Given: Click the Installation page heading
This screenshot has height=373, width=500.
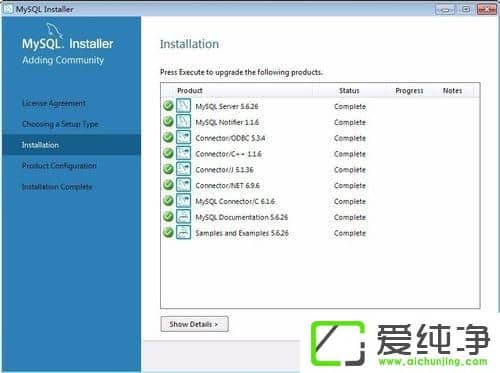Looking at the screenshot, I should [189, 44].
